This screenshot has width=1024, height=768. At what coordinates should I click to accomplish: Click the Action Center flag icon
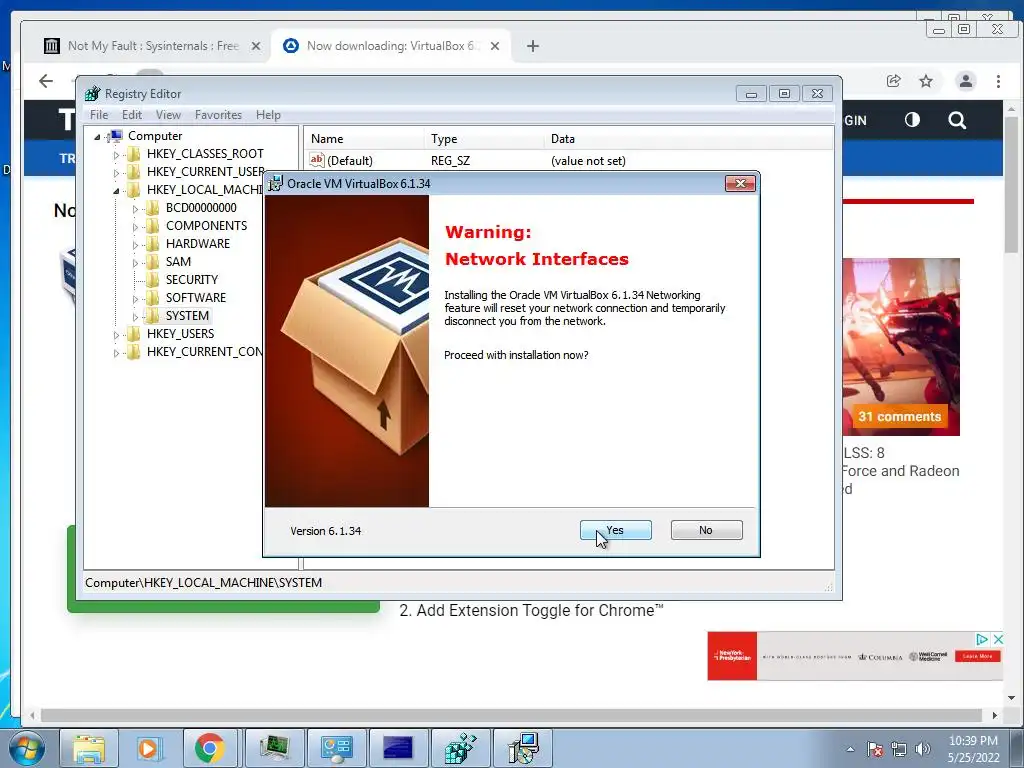click(x=875, y=749)
